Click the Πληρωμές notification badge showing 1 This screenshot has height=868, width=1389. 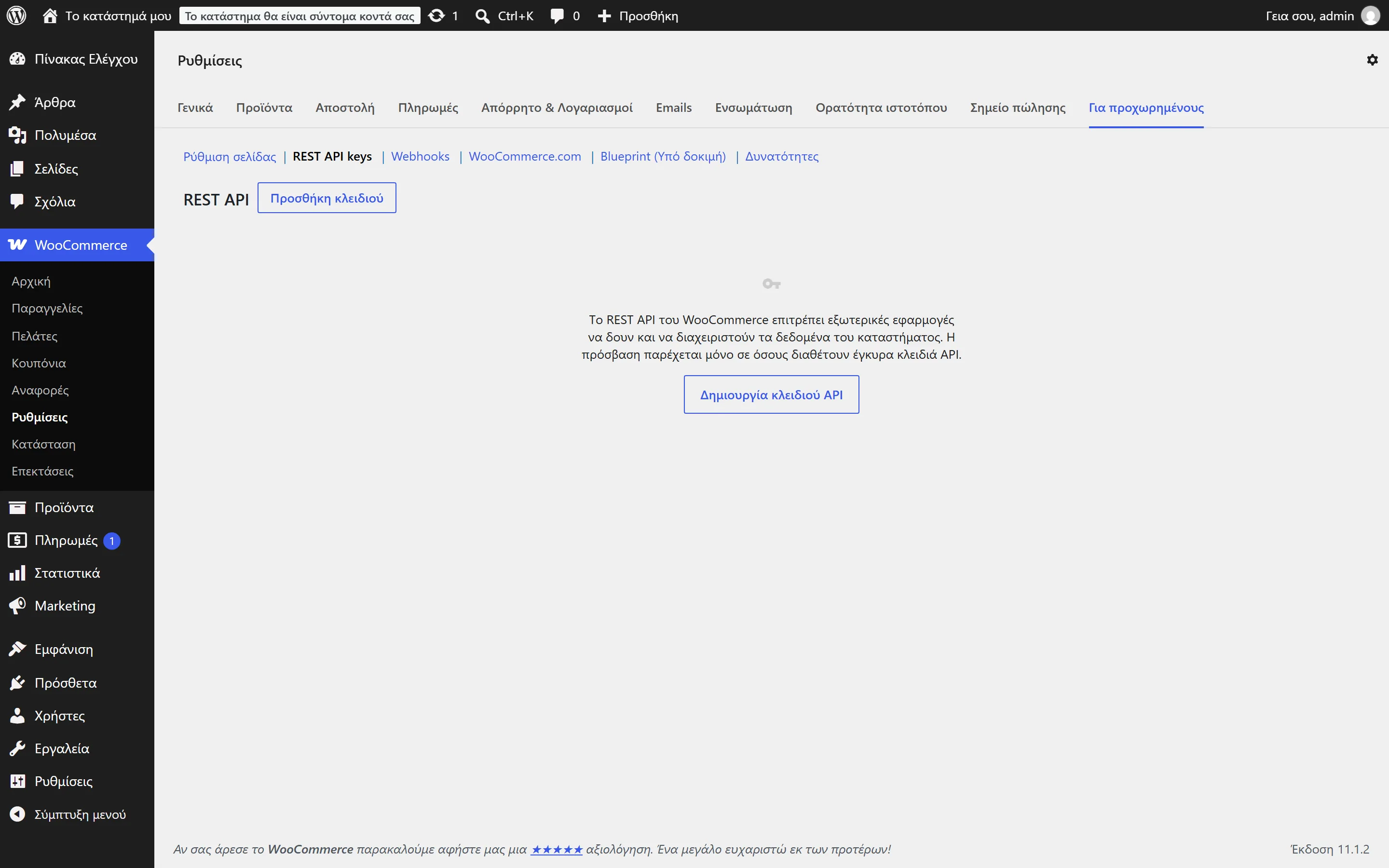click(x=112, y=541)
